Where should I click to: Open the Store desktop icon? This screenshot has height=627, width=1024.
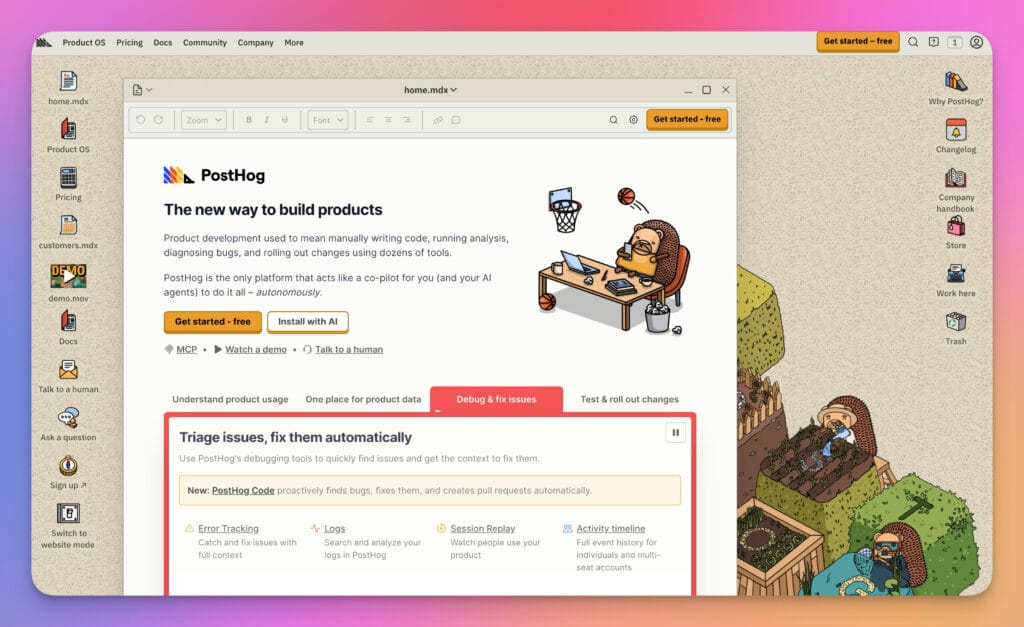955,226
